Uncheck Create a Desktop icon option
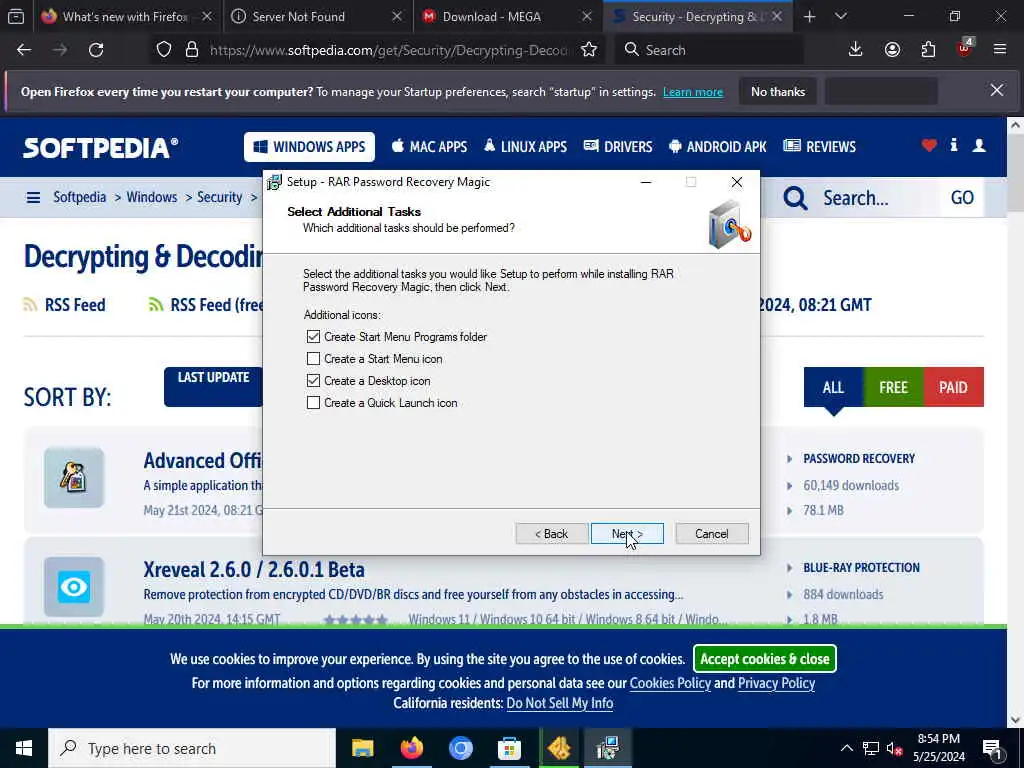Image resolution: width=1024 pixels, height=768 pixels. click(313, 381)
